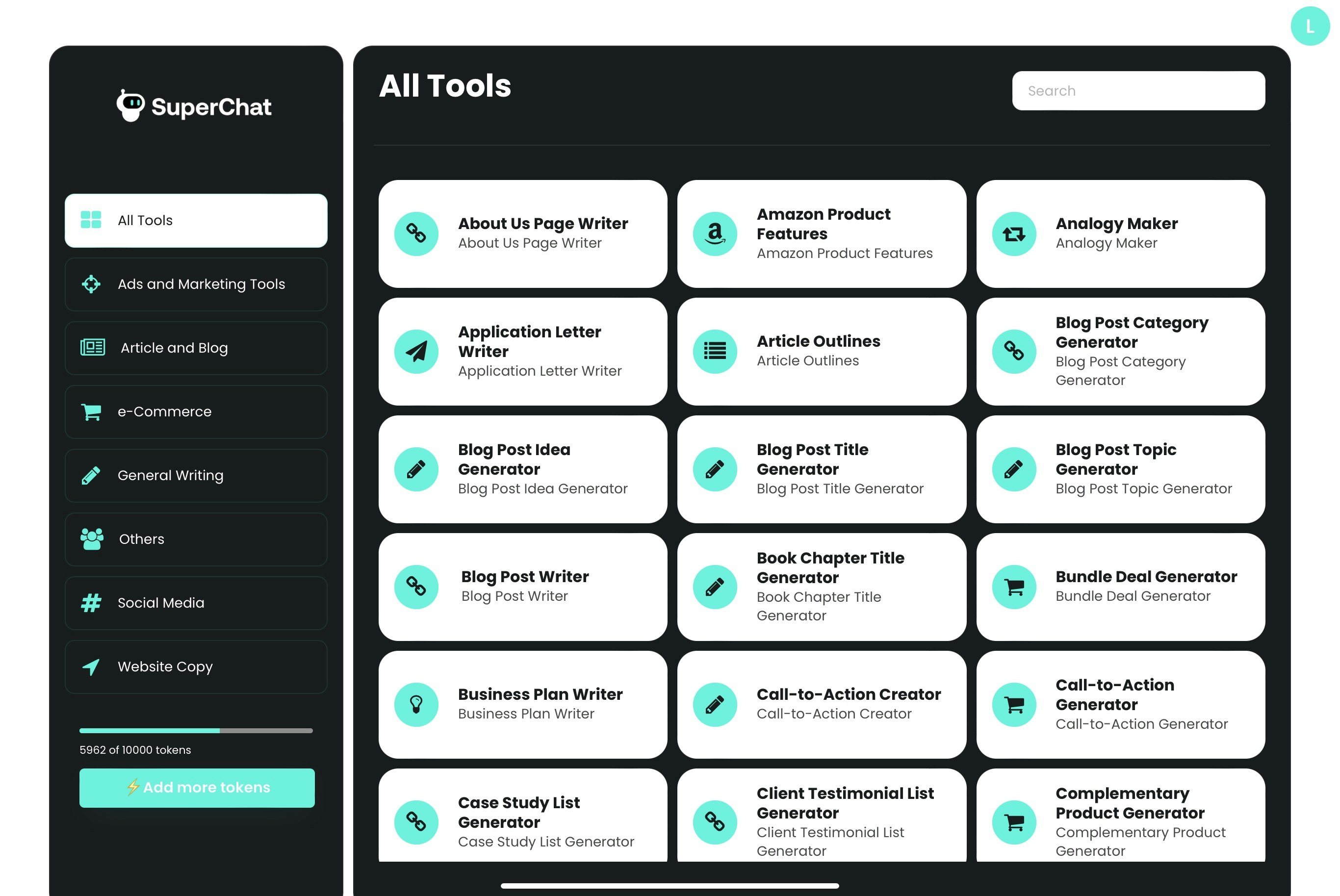This screenshot has width=1340, height=896.
Task: Click the Search input field
Action: pos(1138,91)
